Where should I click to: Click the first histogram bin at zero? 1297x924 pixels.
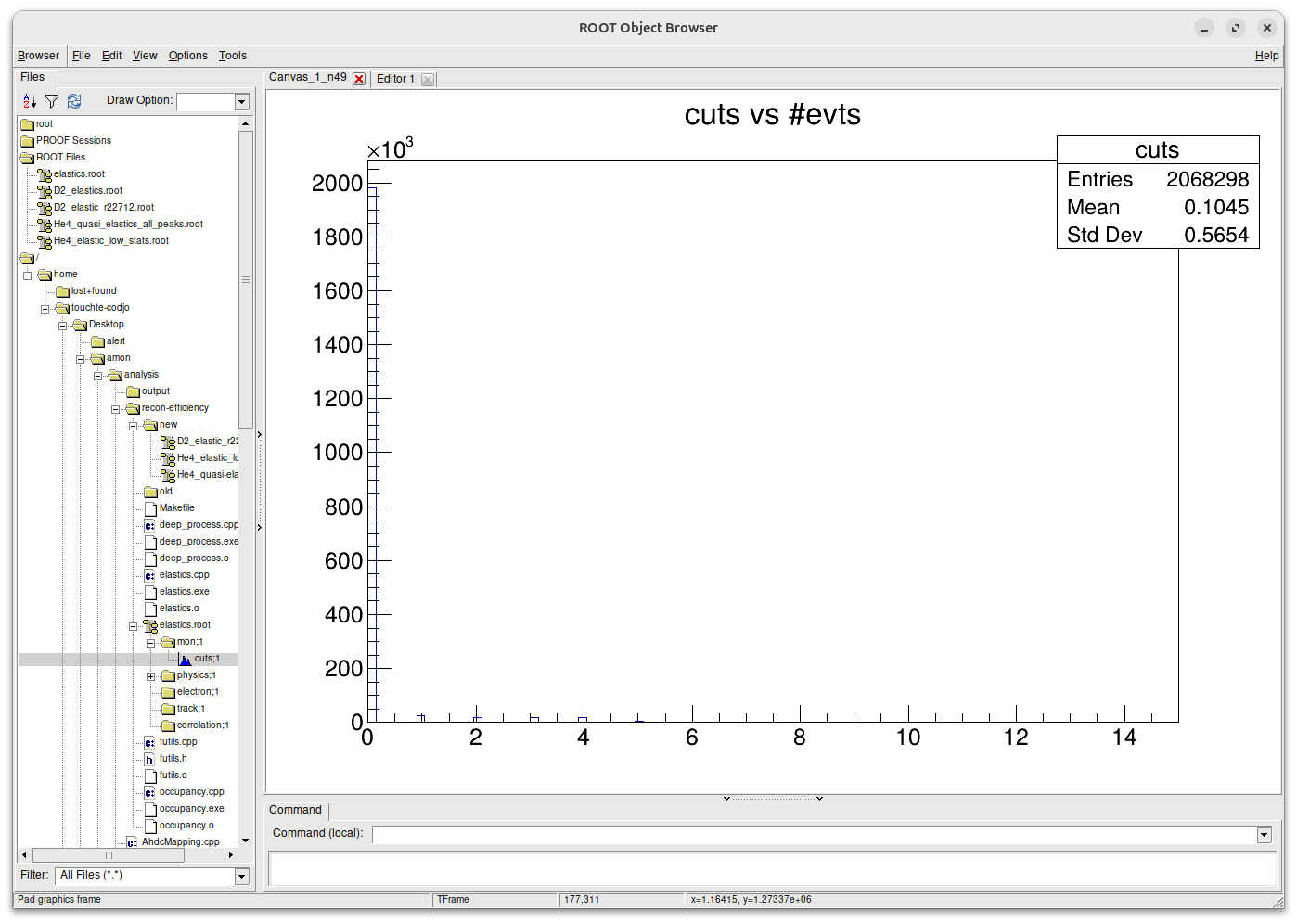[x=372, y=455]
